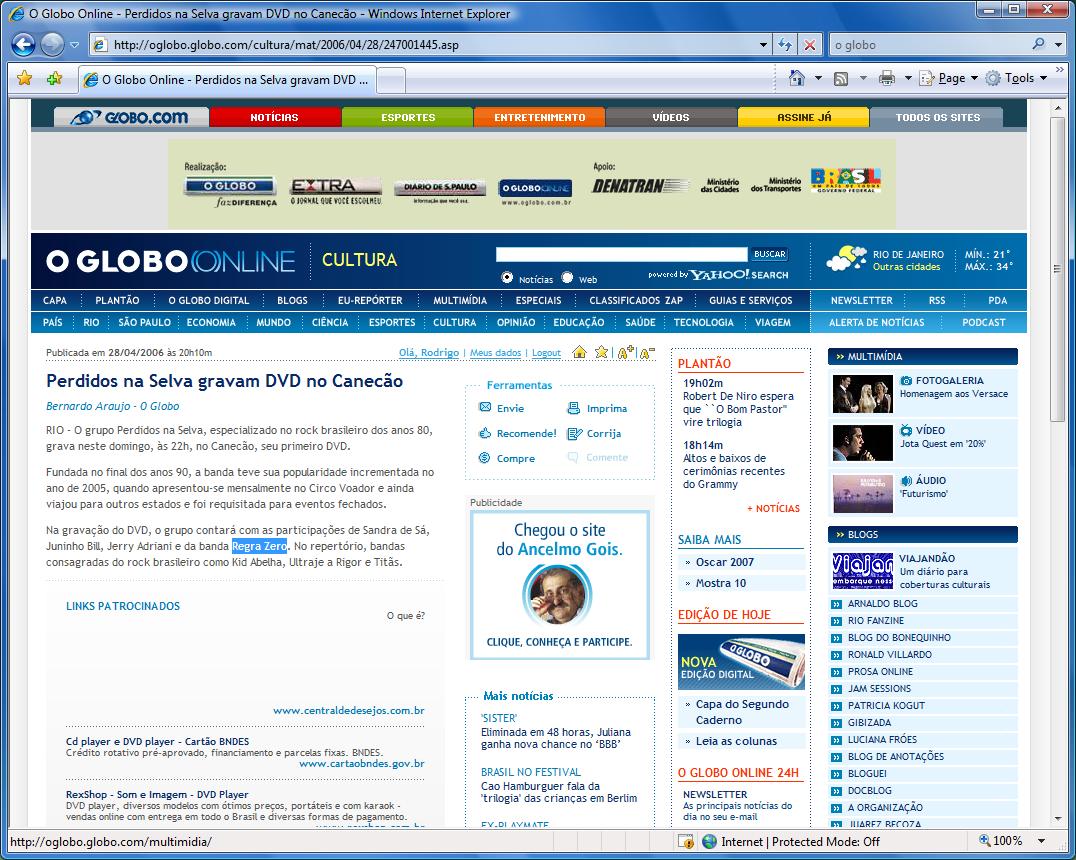Screen dimensions: 1076x860
Task: Click the Buscar search button
Action: [769, 254]
